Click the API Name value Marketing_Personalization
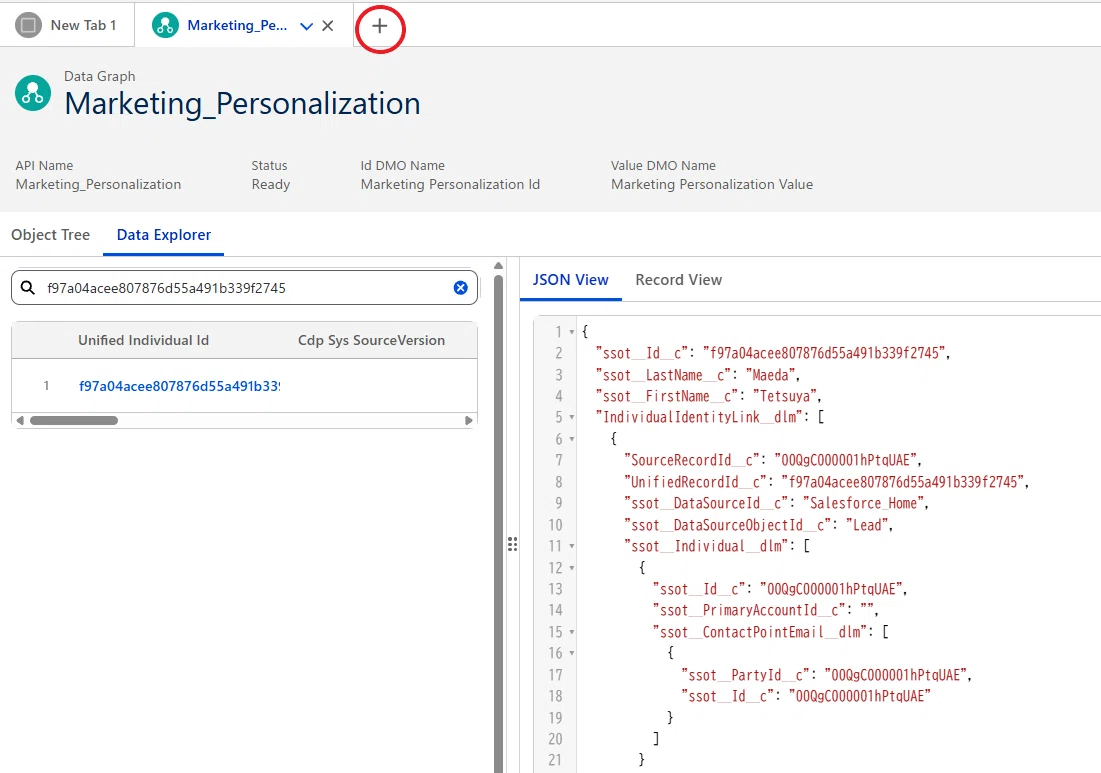The width and height of the screenshot is (1101, 773). tap(98, 184)
